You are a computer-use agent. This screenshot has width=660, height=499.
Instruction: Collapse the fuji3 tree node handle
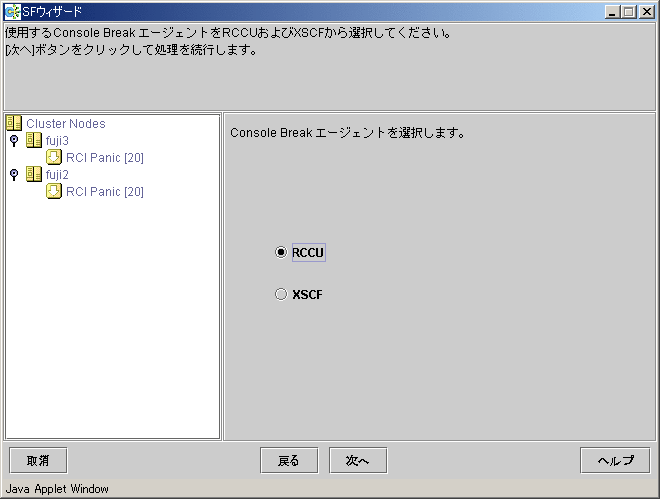click(x=14, y=141)
